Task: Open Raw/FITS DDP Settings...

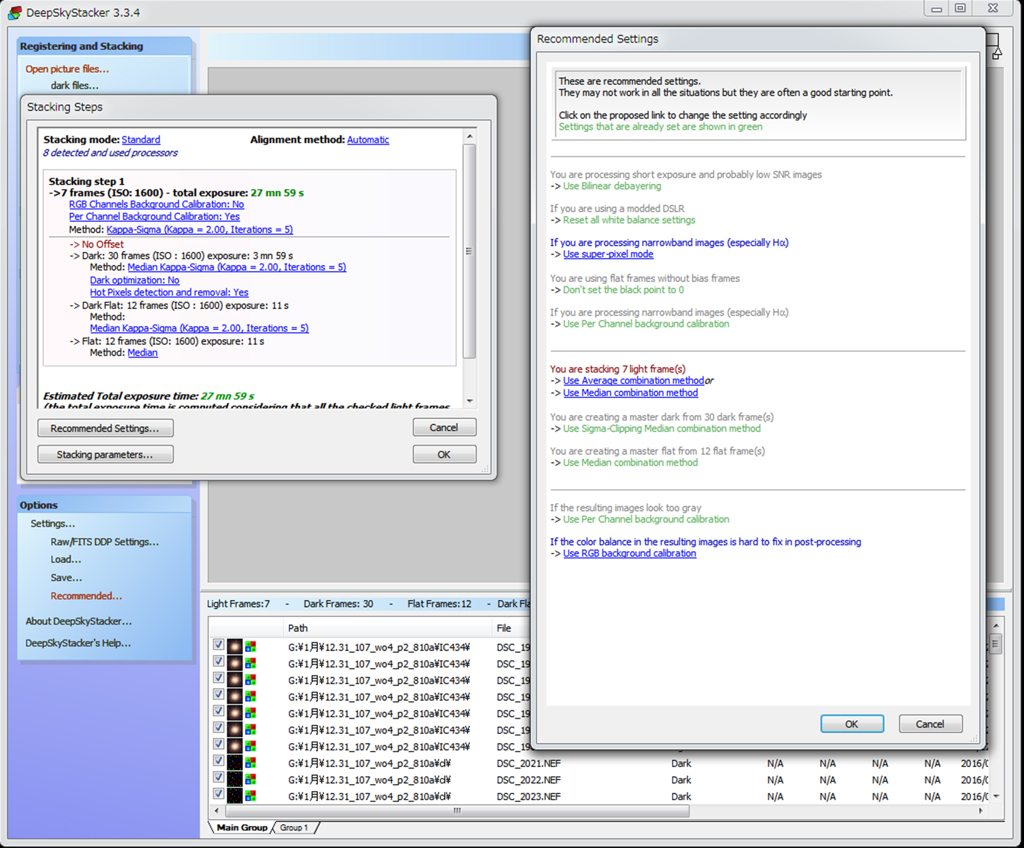Action: tap(104, 542)
